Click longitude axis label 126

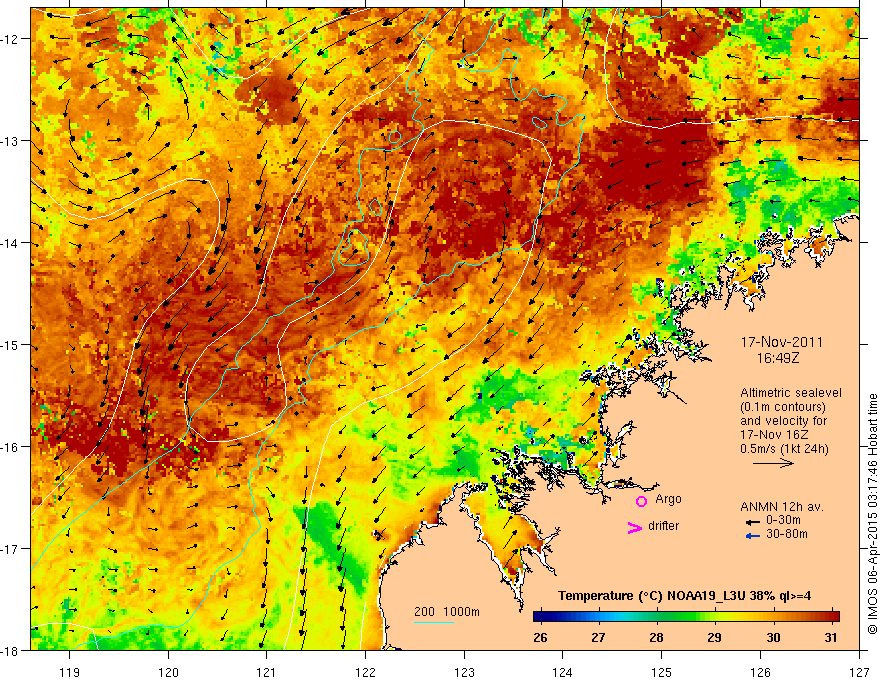pyautogui.click(x=760, y=672)
